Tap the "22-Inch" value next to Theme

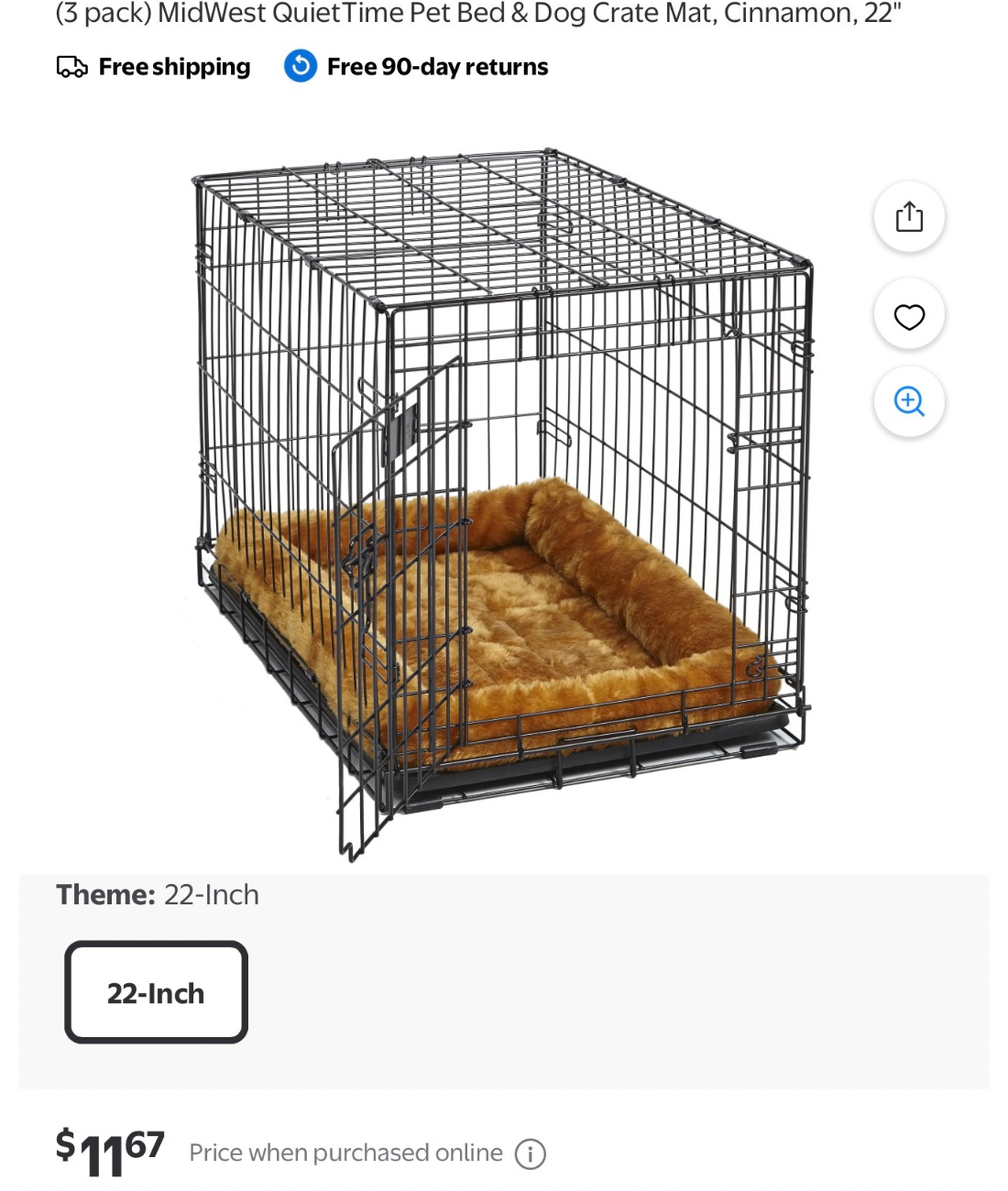coord(212,894)
